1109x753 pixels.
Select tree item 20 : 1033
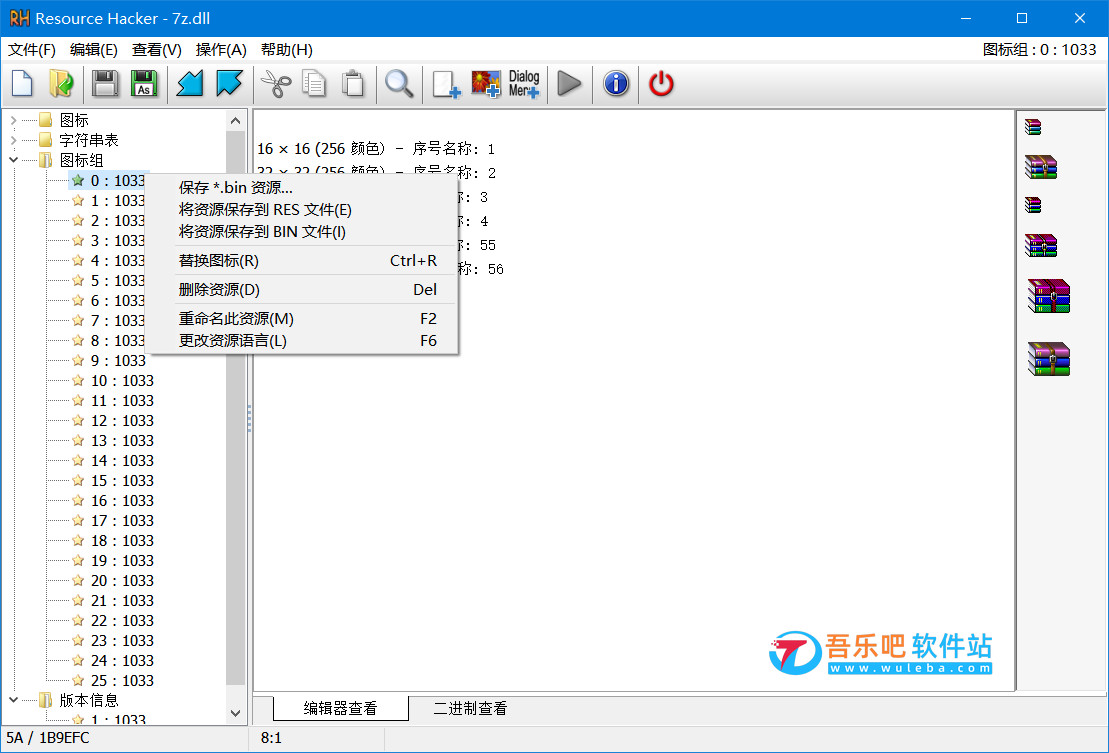(x=122, y=580)
